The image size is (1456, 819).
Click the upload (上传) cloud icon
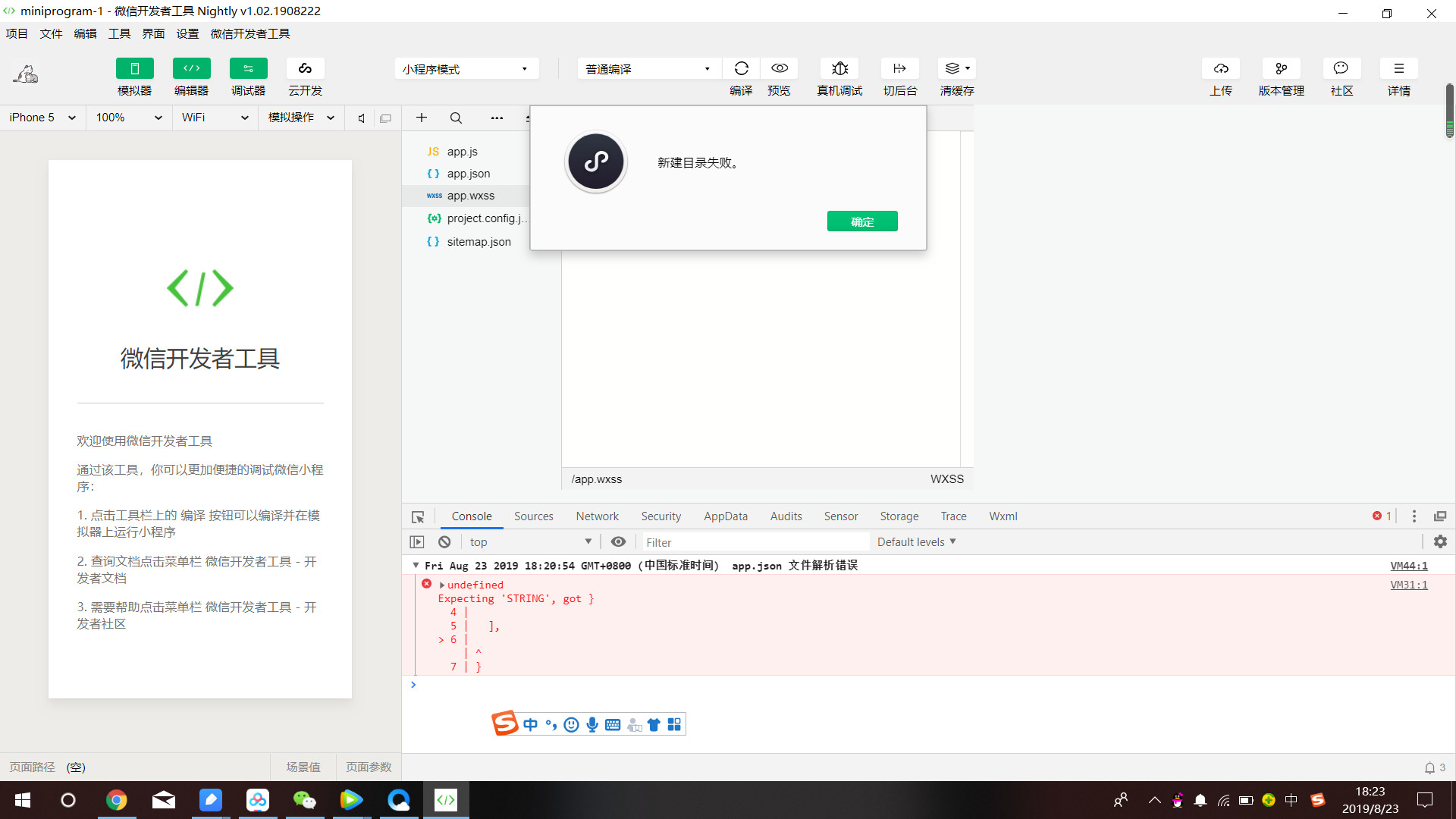[1221, 68]
